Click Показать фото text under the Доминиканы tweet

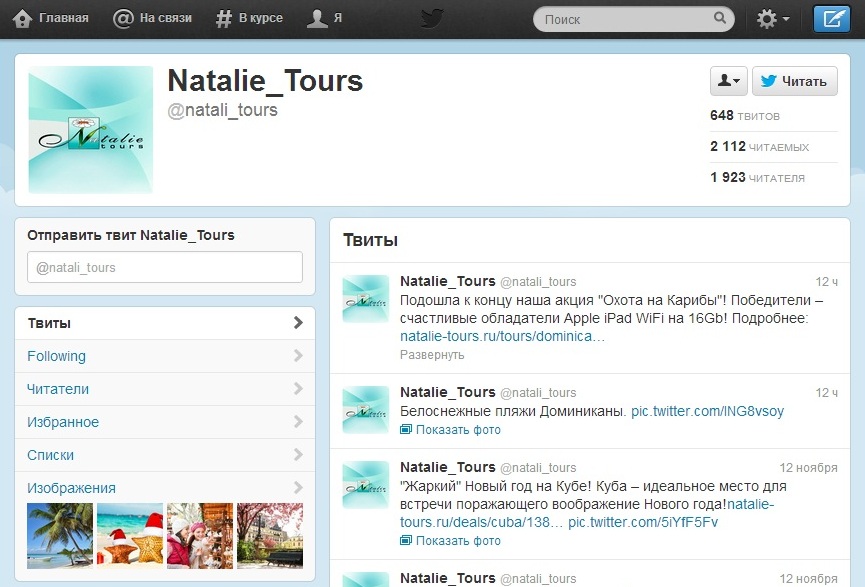point(458,430)
